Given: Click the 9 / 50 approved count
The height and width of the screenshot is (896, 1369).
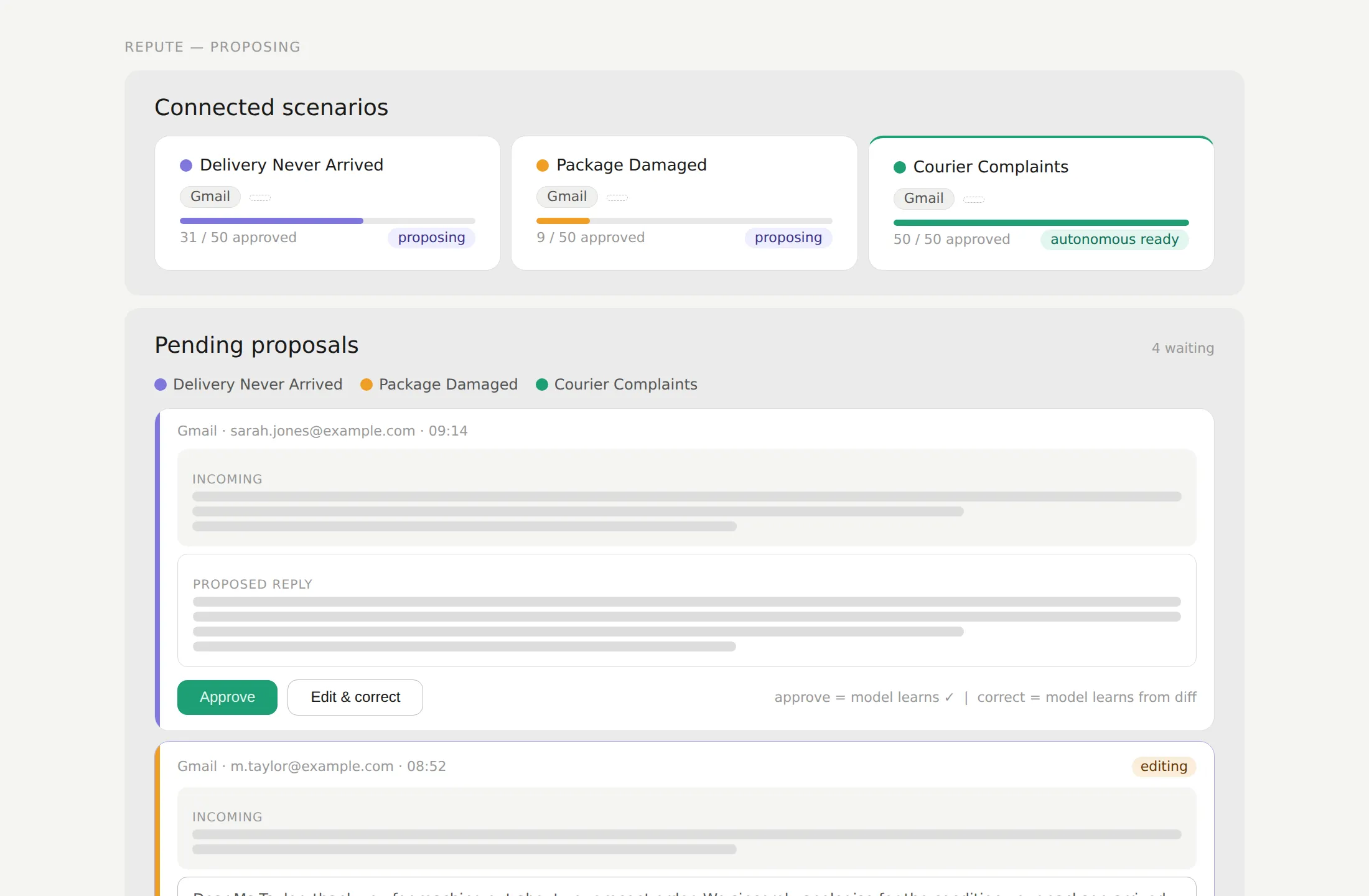Looking at the screenshot, I should pyautogui.click(x=591, y=238).
